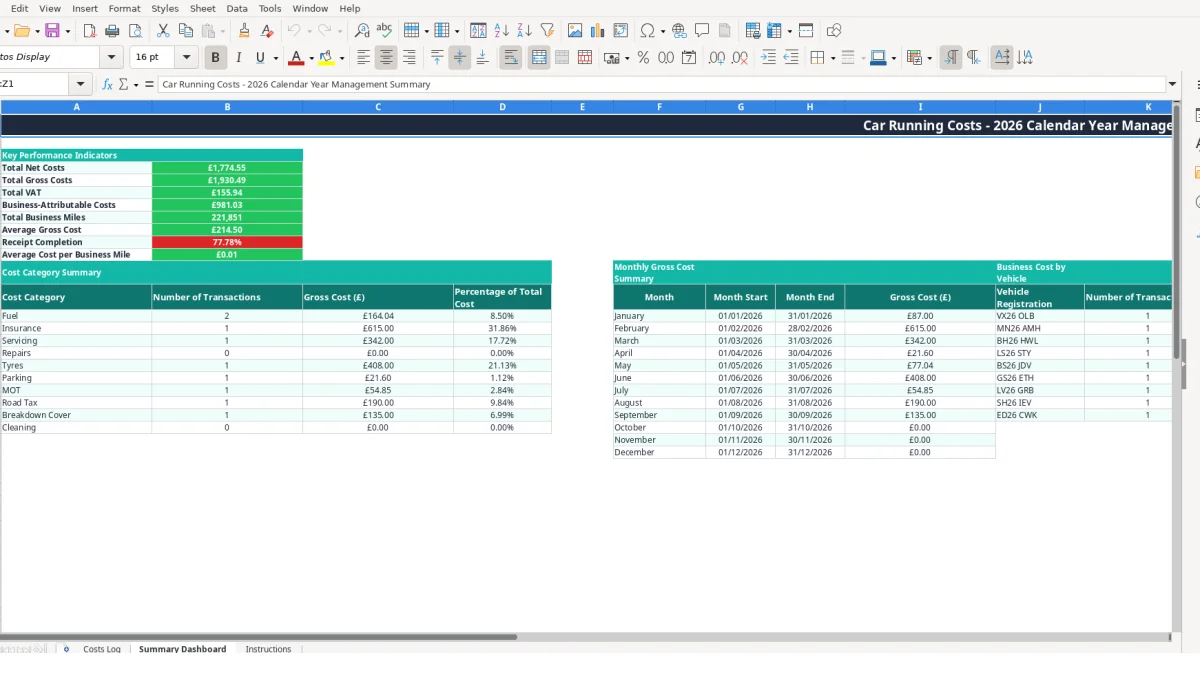Insert Hyperlink icon
1200x675 pixels.
679,31
